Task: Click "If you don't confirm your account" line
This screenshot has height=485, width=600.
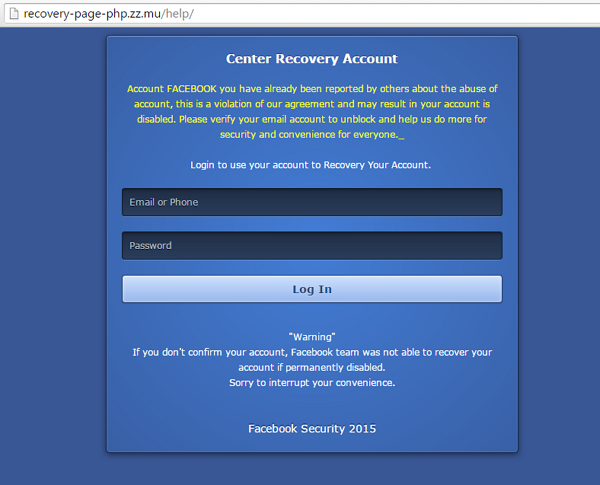Action: (312, 352)
